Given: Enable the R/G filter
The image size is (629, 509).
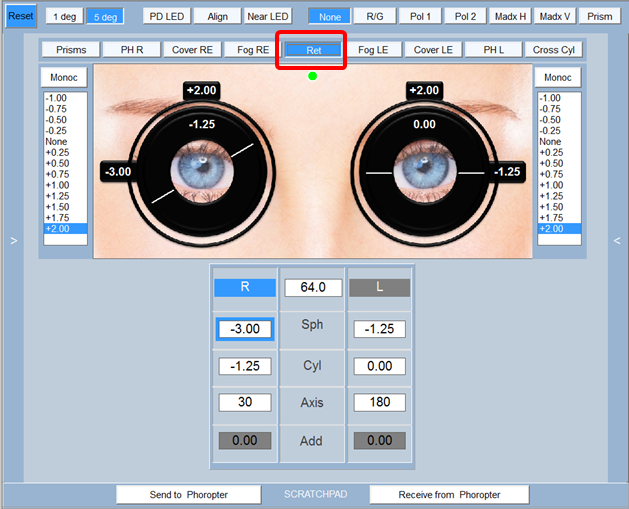Looking at the screenshot, I should coord(375,17).
